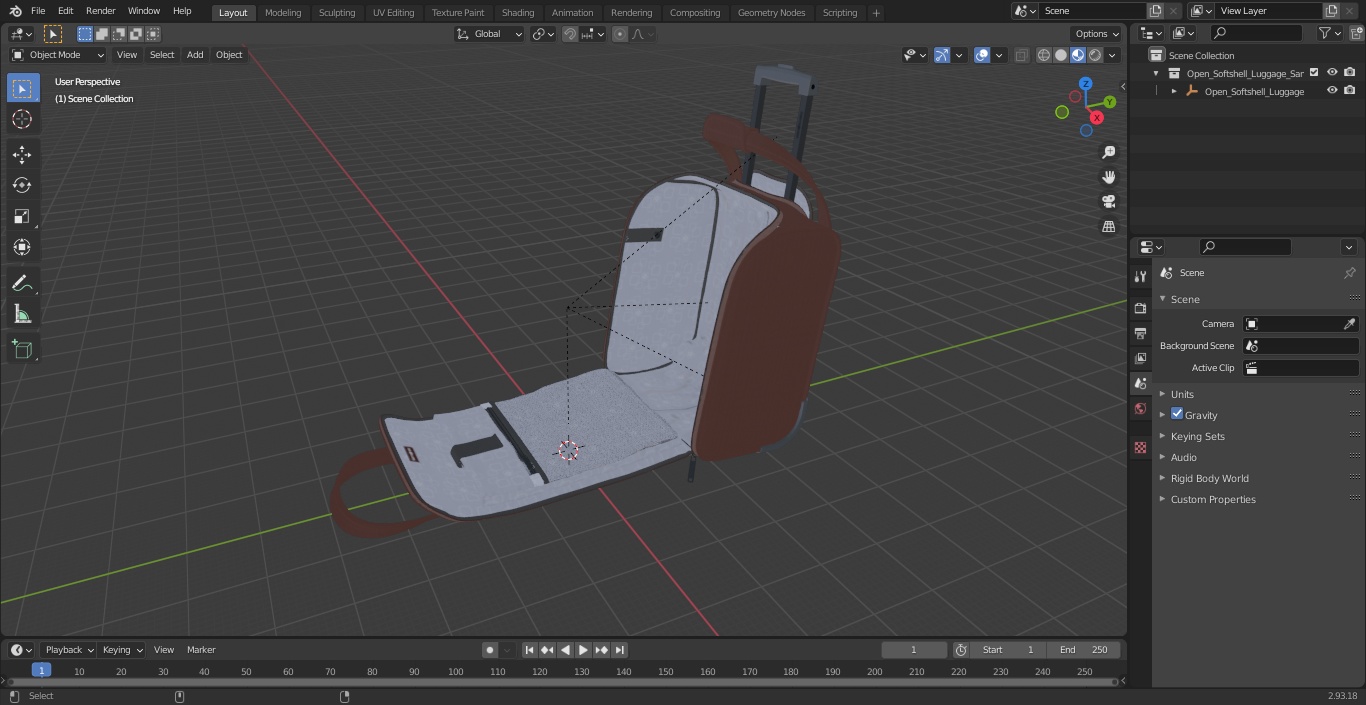Click the Blender logo menu icon
The height and width of the screenshot is (705, 1366).
click(16, 11)
